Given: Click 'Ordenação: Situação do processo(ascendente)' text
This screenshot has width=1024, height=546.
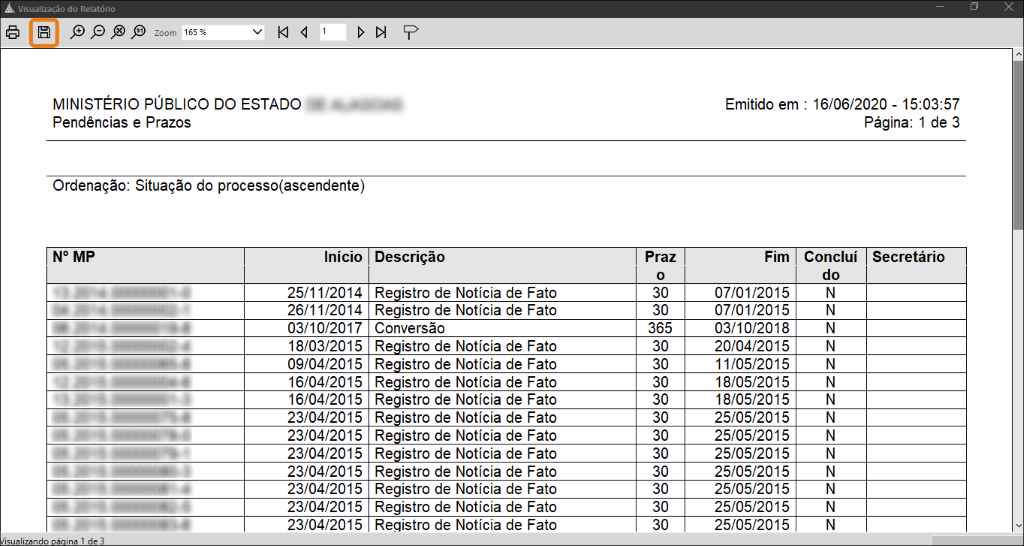Looking at the screenshot, I should (209, 186).
